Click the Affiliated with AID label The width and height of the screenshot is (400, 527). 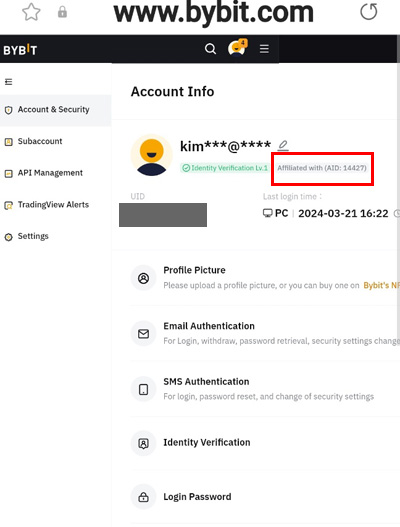click(322, 168)
